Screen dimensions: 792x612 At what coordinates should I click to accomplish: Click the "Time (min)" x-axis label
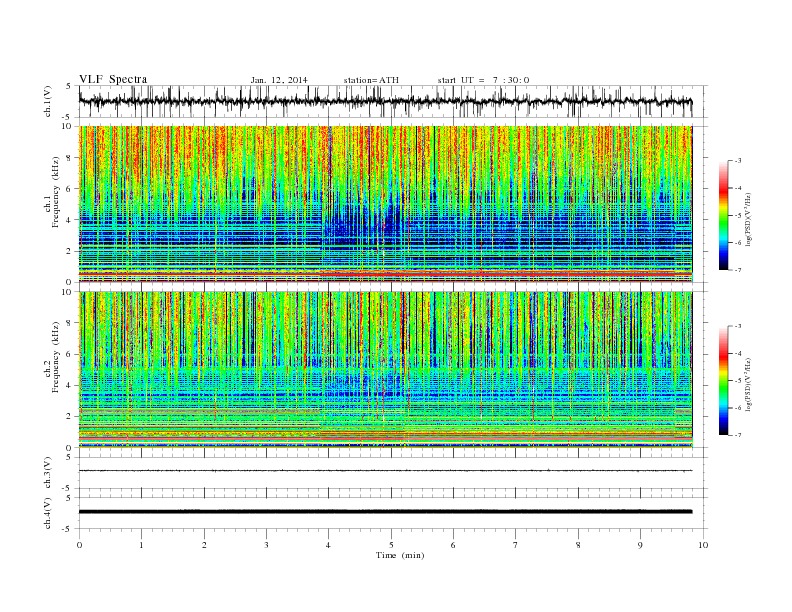400,555
